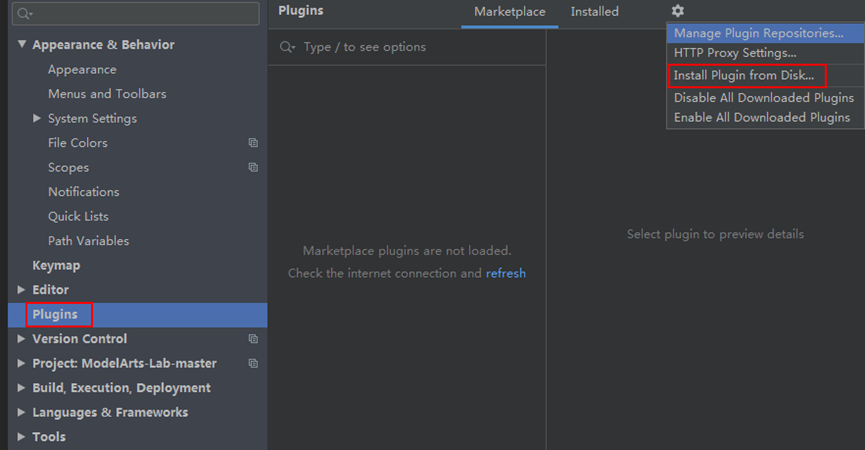Focus the plugin search field
This screenshot has width=865, height=450.
click(420, 47)
